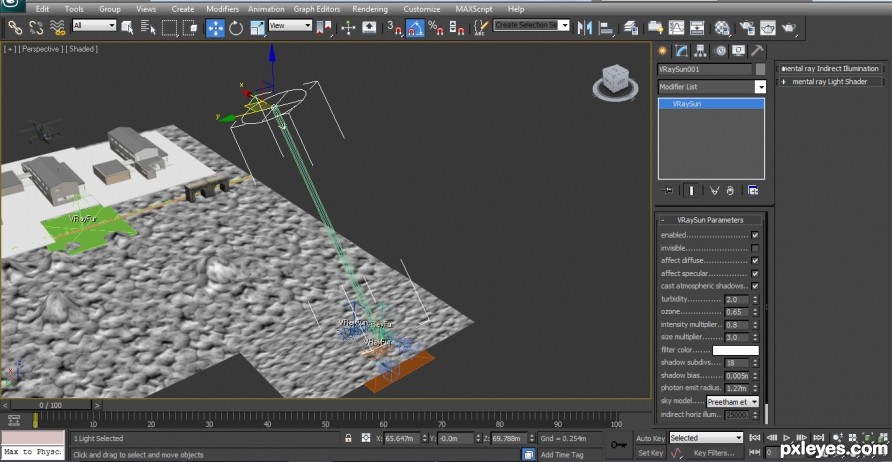Image resolution: width=892 pixels, height=462 pixels.
Task: Toggle the Angle Snap button
Action: tap(415, 27)
